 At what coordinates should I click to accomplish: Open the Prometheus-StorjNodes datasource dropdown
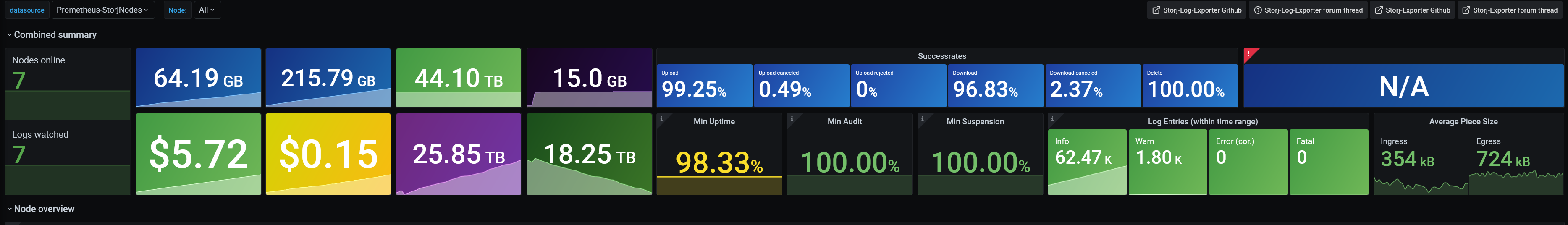tap(103, 10)
